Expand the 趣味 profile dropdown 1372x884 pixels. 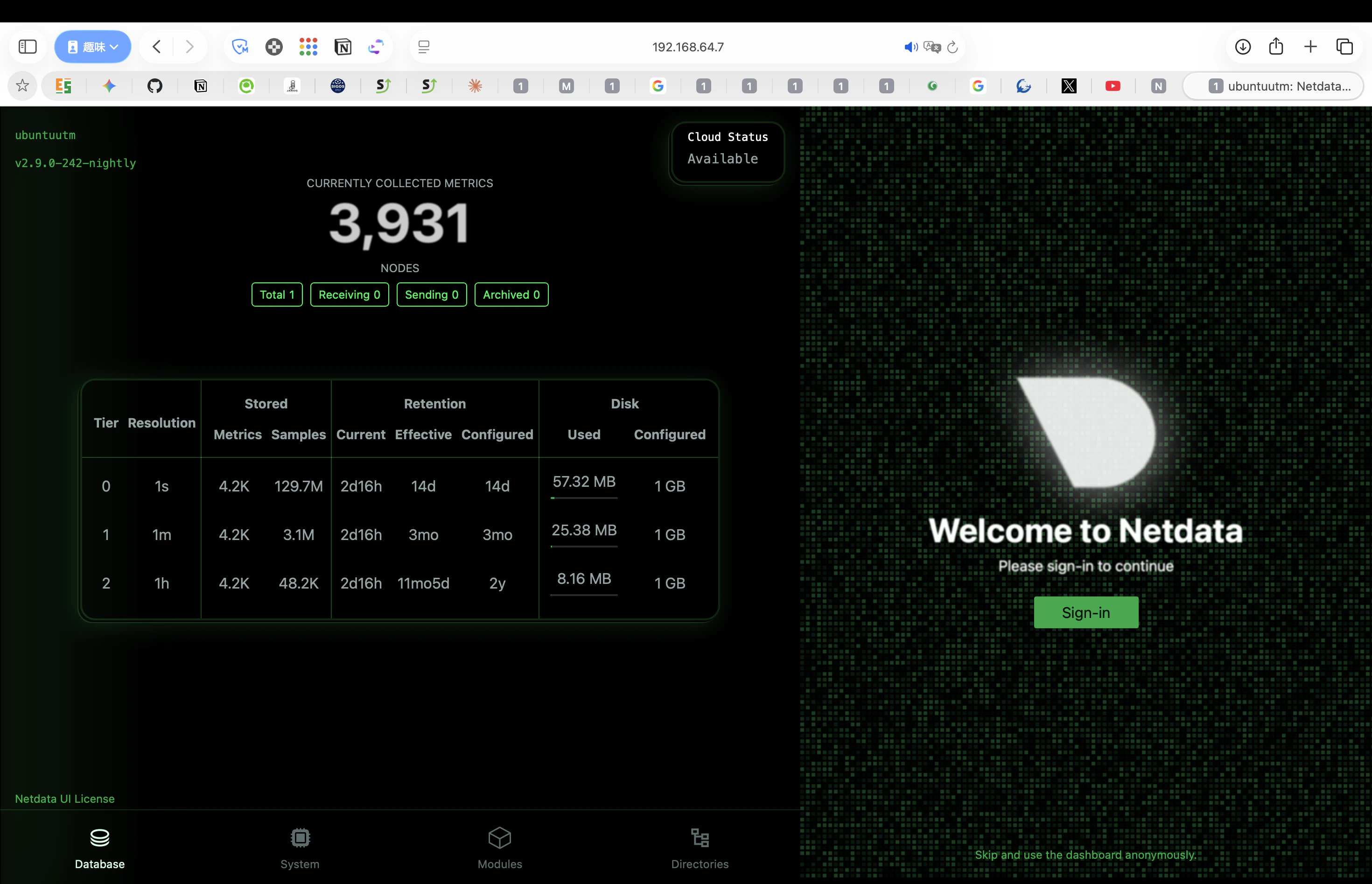coord(93,47)
